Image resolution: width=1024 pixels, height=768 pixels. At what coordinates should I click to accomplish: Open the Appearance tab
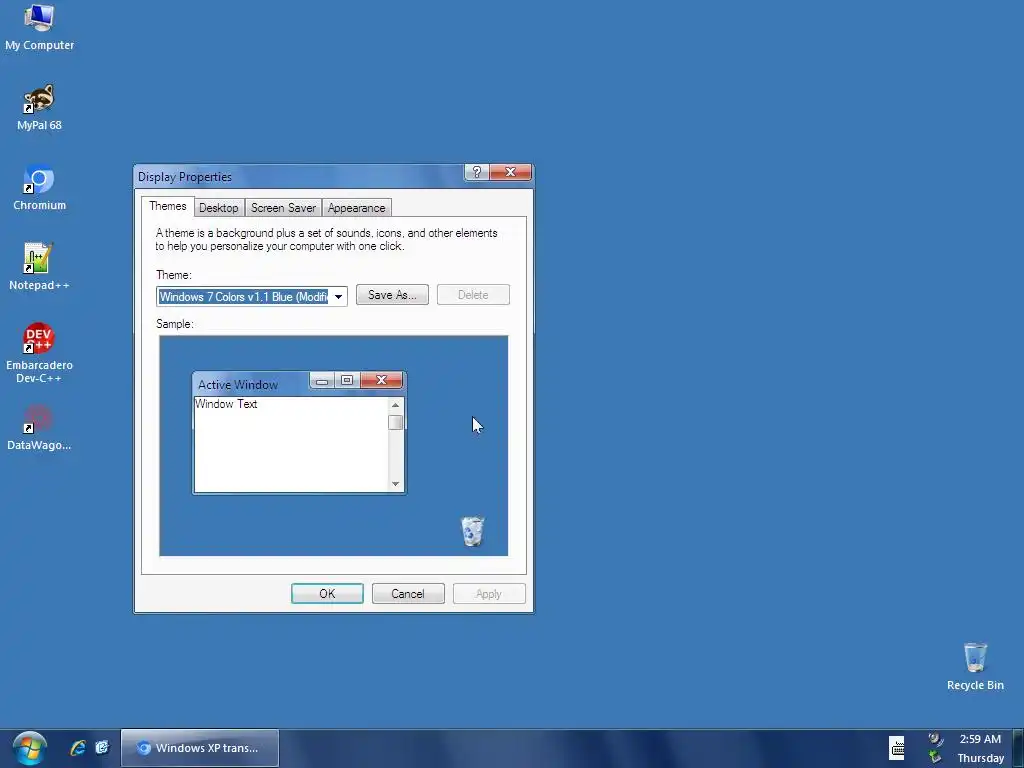pos(357,208)
